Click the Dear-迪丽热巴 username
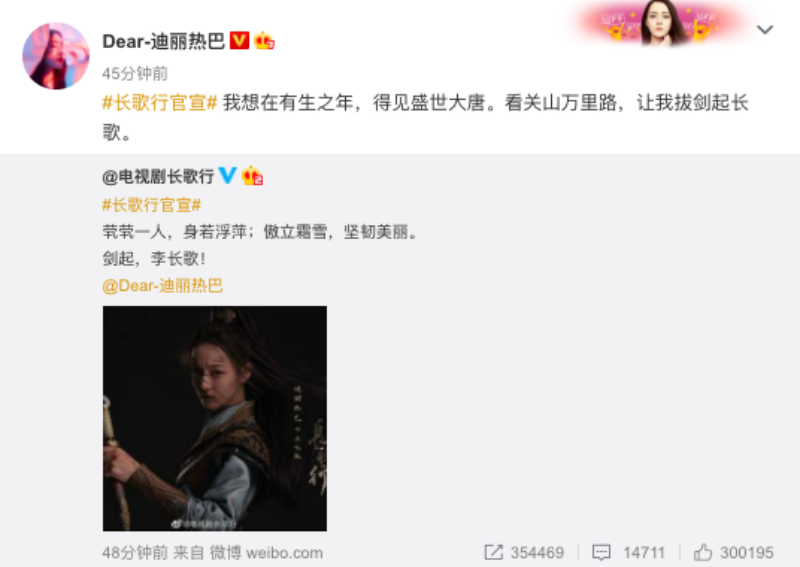 (163, 41)
